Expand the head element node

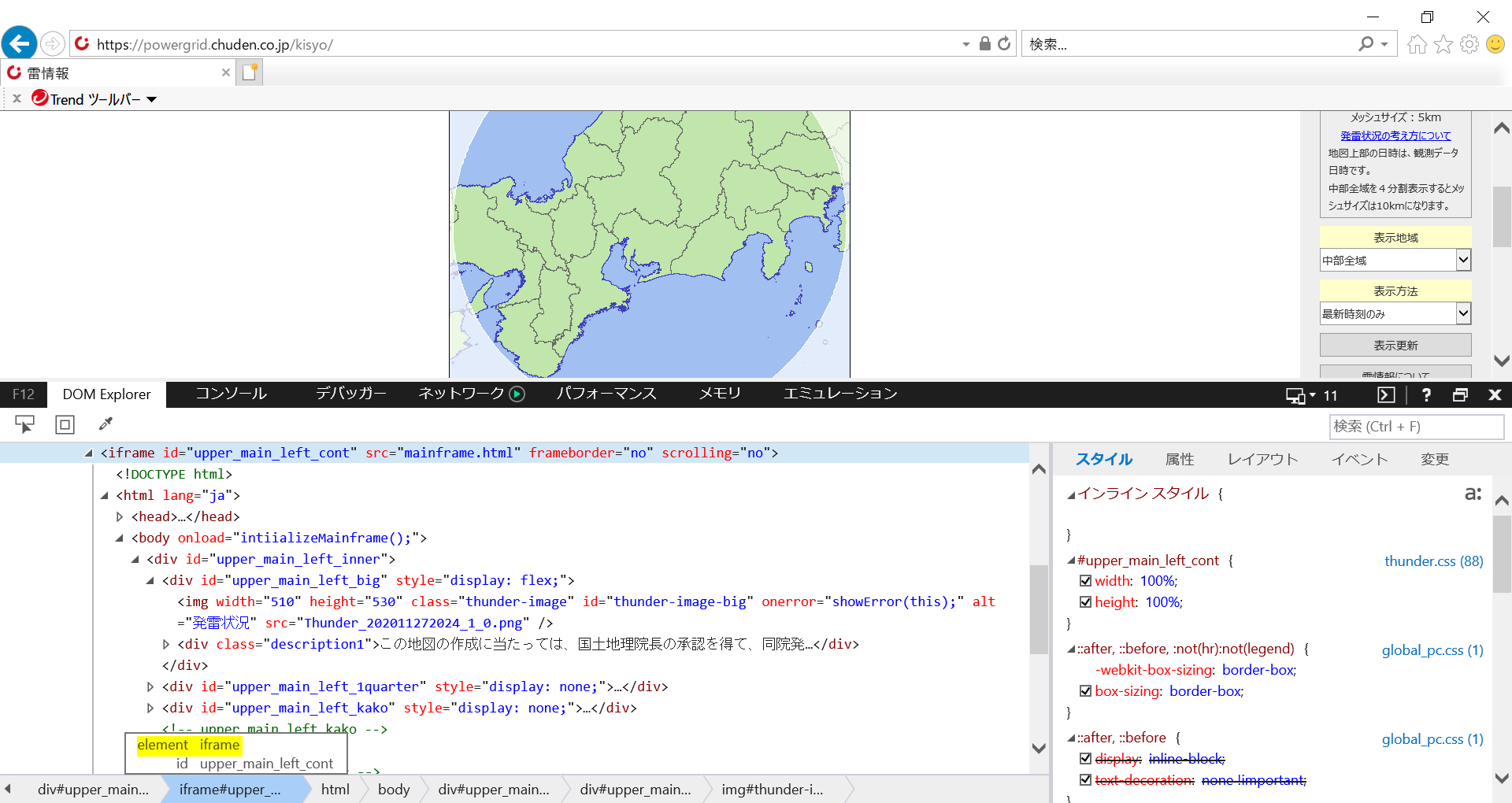coord(120,517)
